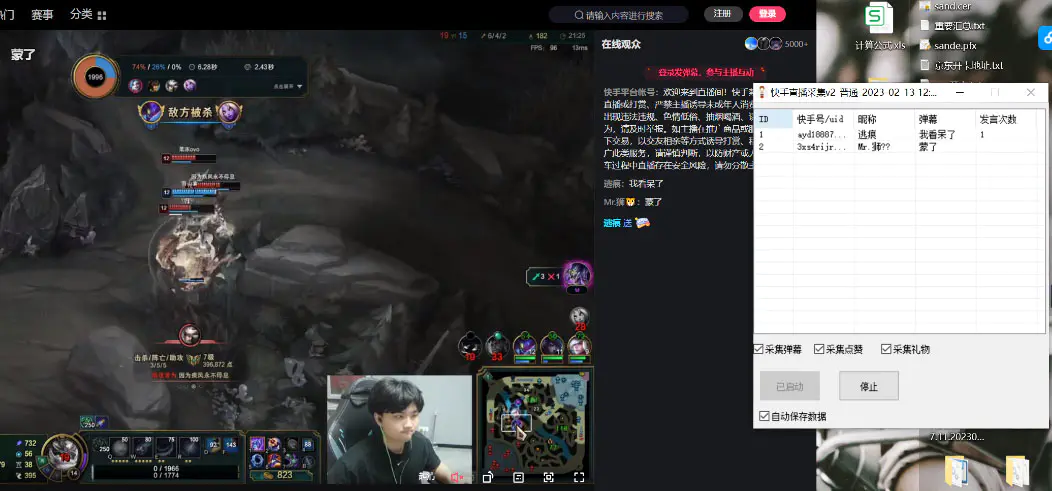The height and width of the screenshot is (491, 1052).
Task: Select the right folder icon at desktop bottom
Action: tap(1016, 471)
